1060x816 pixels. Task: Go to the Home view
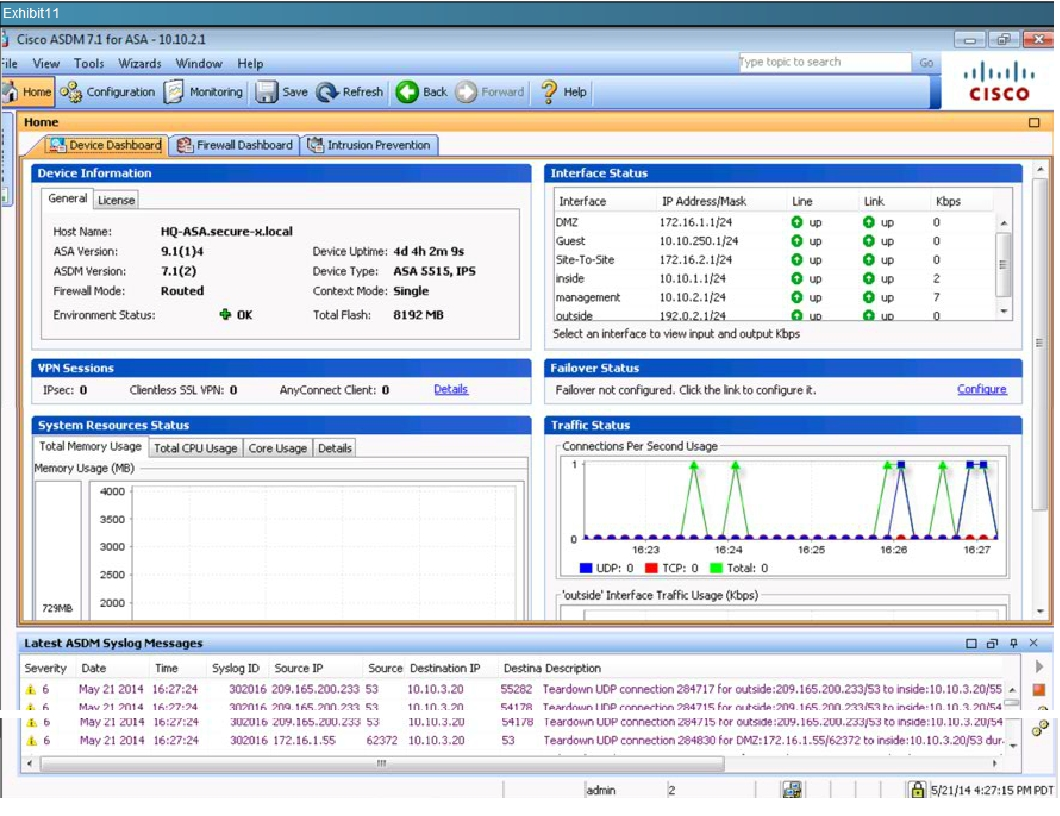tap(27, 92)
